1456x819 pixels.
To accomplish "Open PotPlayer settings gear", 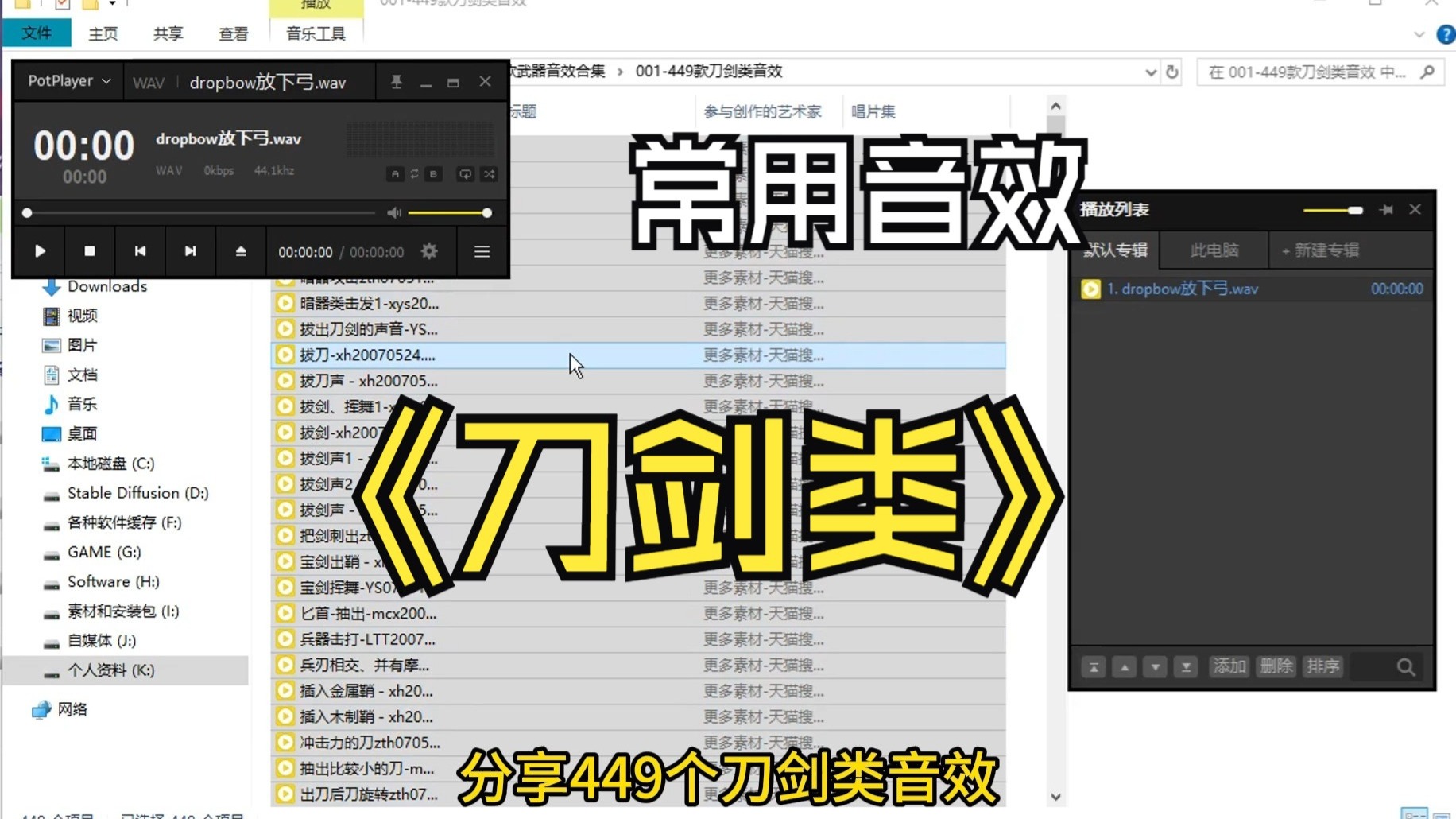I will point(429,251).
